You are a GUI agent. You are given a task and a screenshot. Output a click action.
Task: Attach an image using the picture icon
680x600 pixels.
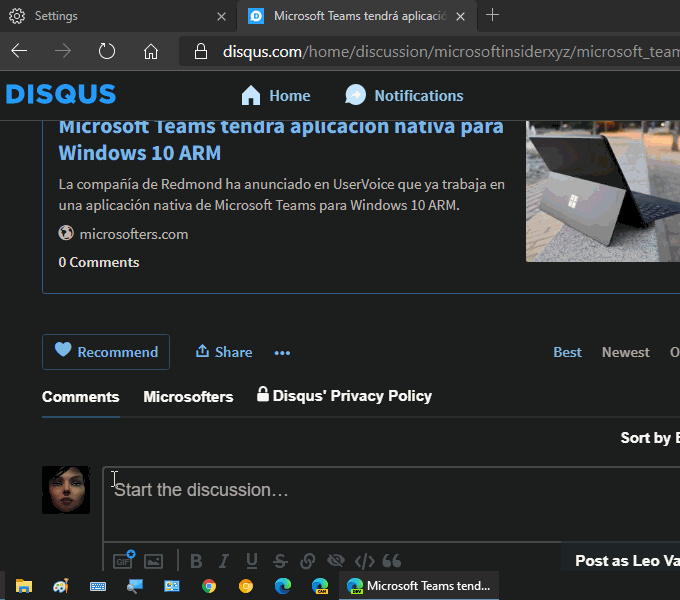point(153,561)
